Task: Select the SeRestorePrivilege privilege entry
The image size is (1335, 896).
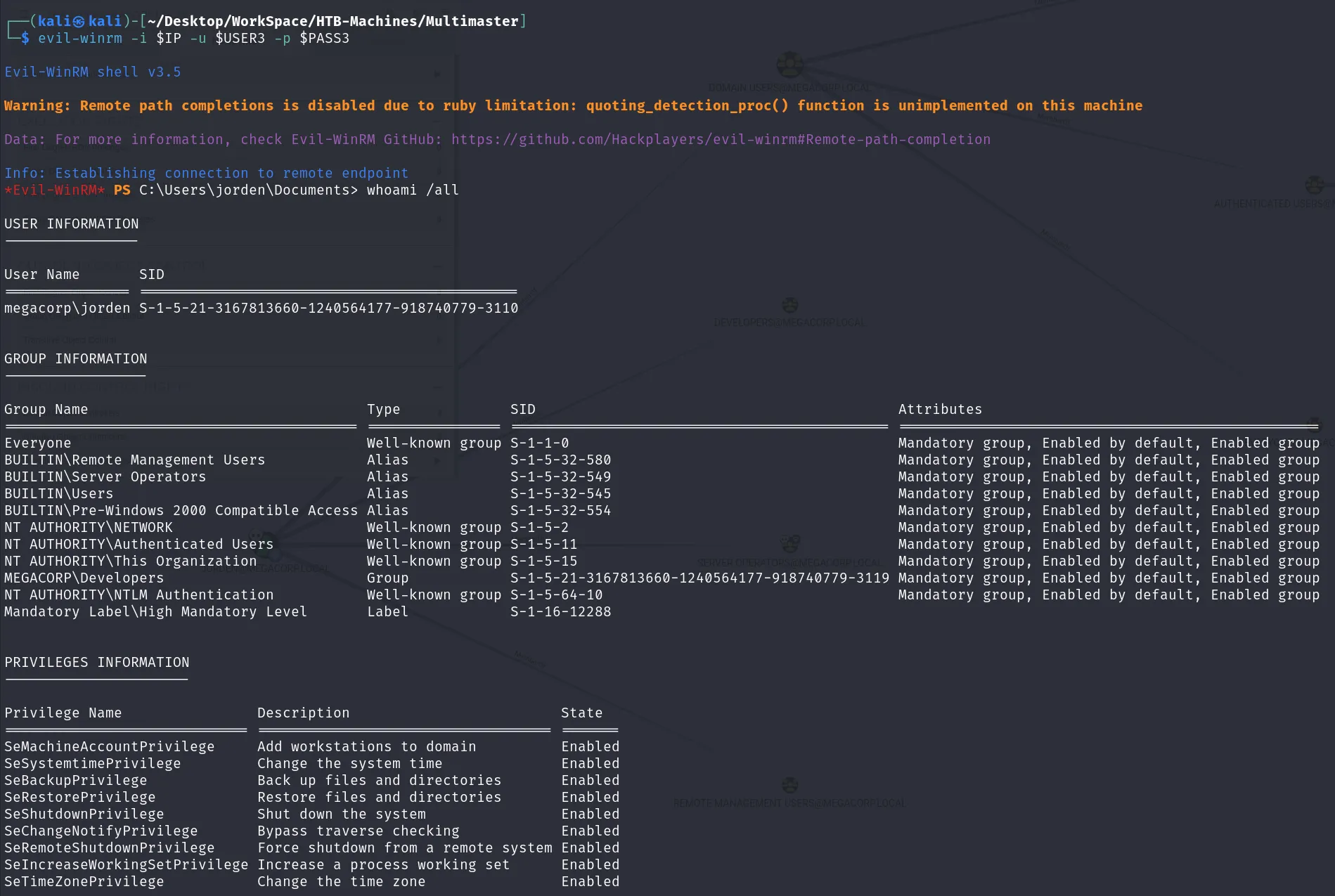Action: [80, 797]
